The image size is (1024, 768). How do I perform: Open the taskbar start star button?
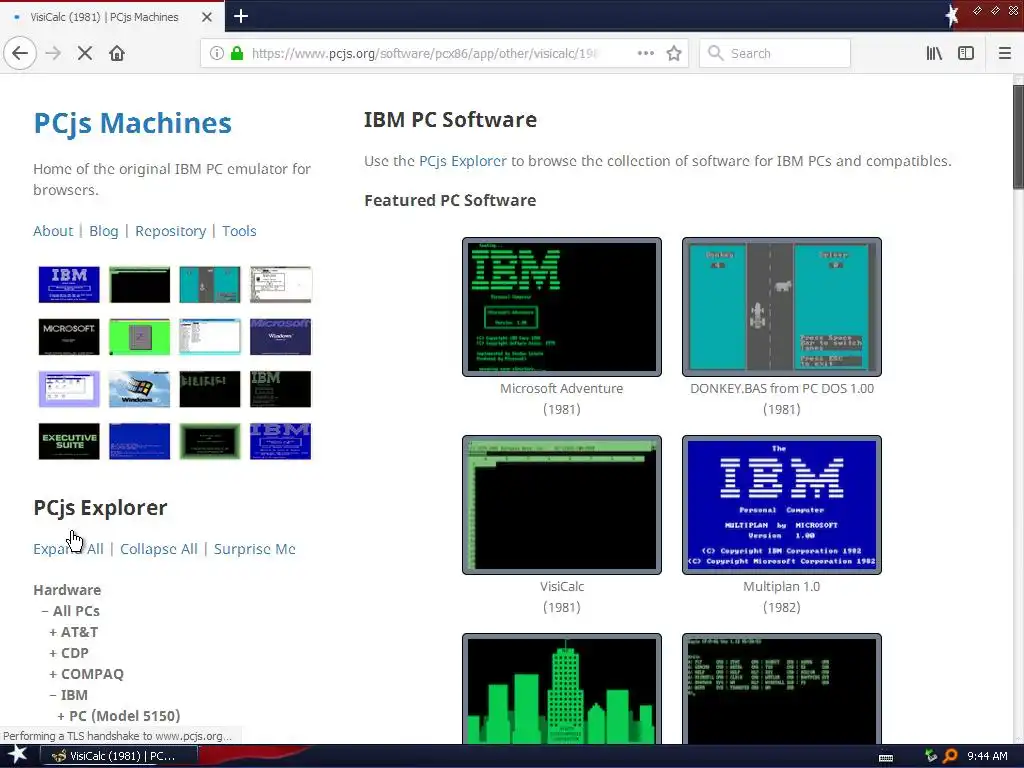[x=17, y=756]
